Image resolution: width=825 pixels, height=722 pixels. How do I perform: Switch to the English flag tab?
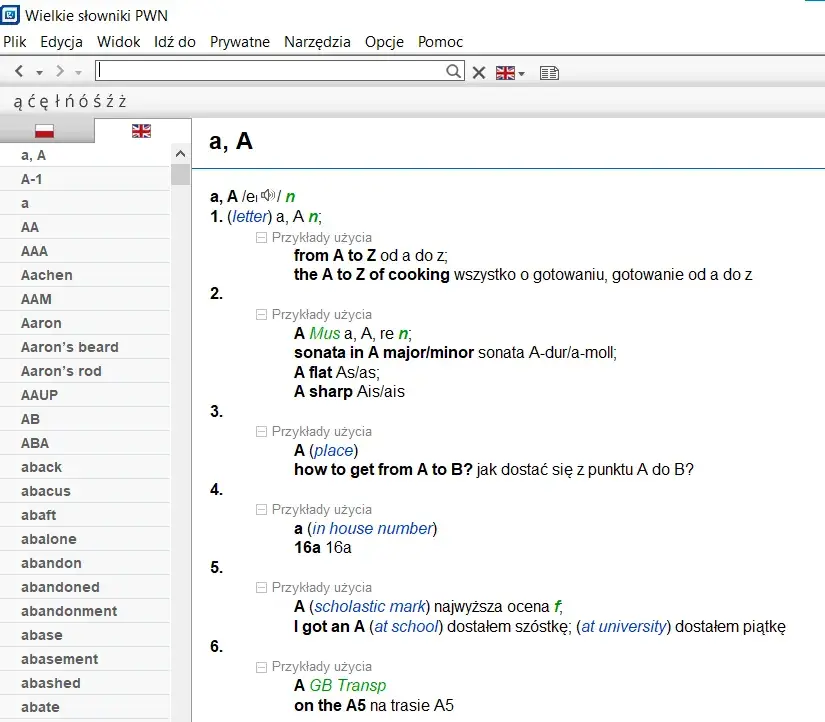(x=142, y=131)
